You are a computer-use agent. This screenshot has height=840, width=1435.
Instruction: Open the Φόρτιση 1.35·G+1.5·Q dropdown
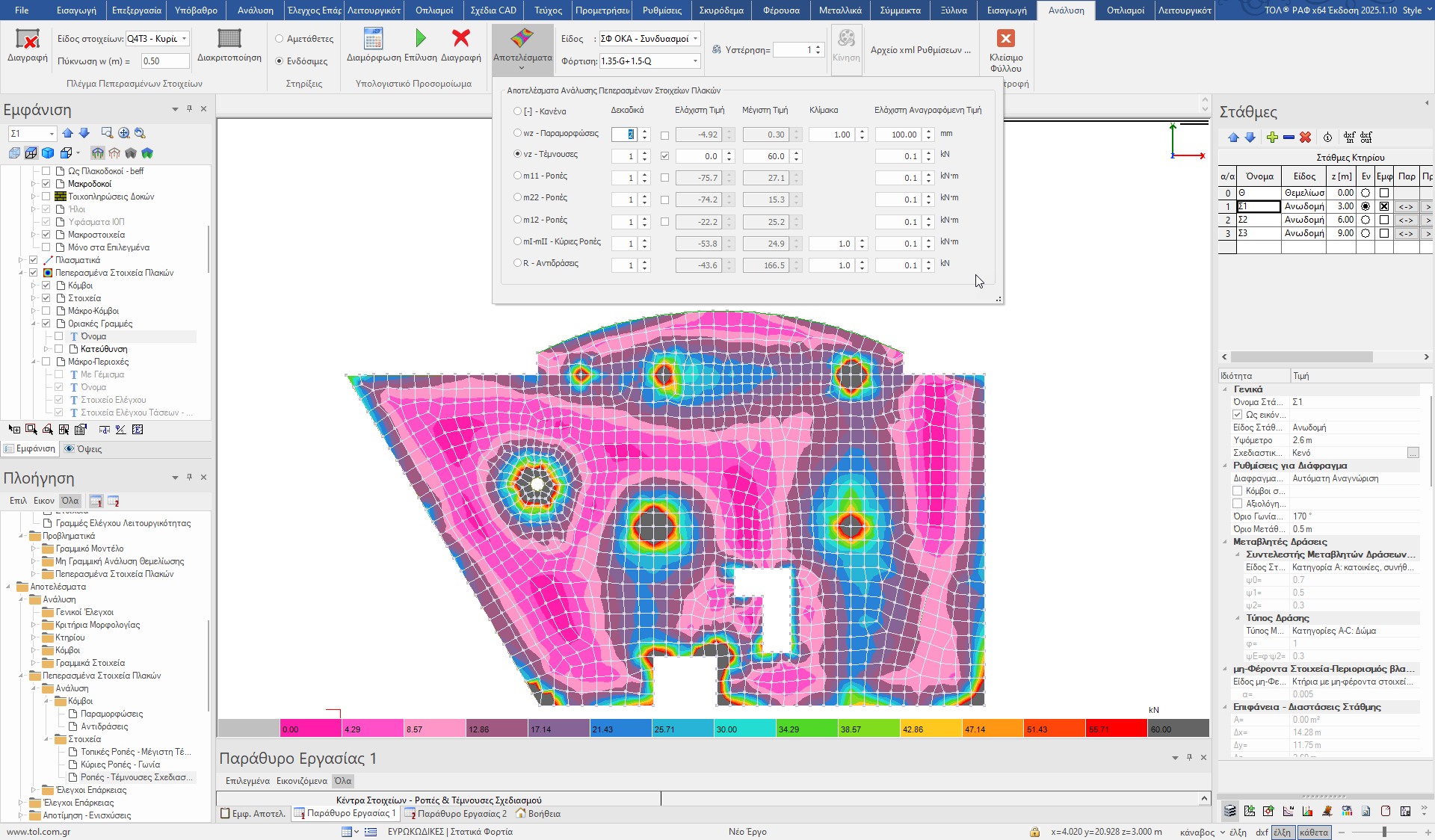tap(695, 61)
